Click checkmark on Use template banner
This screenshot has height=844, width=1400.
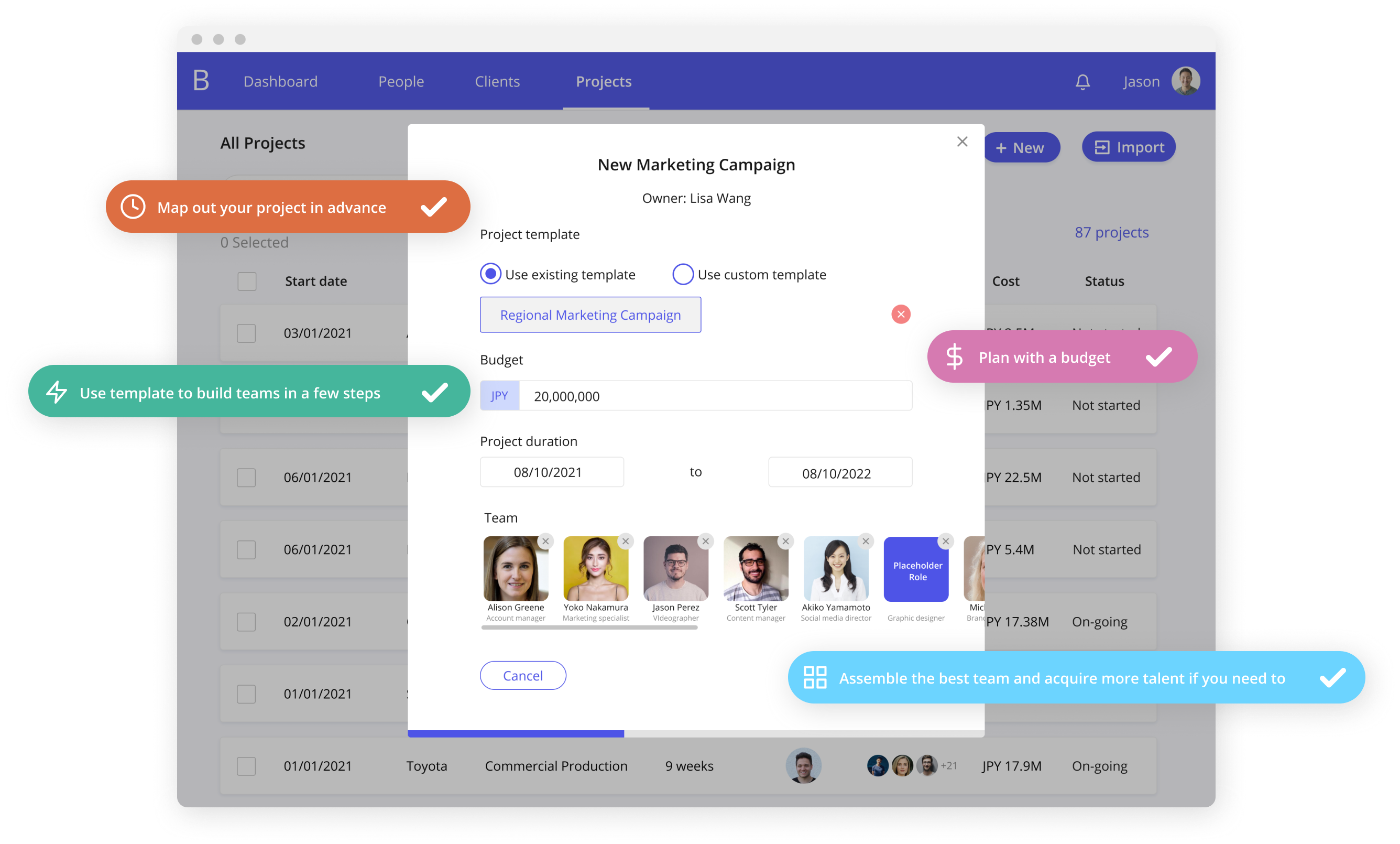[x=435, y=392]
